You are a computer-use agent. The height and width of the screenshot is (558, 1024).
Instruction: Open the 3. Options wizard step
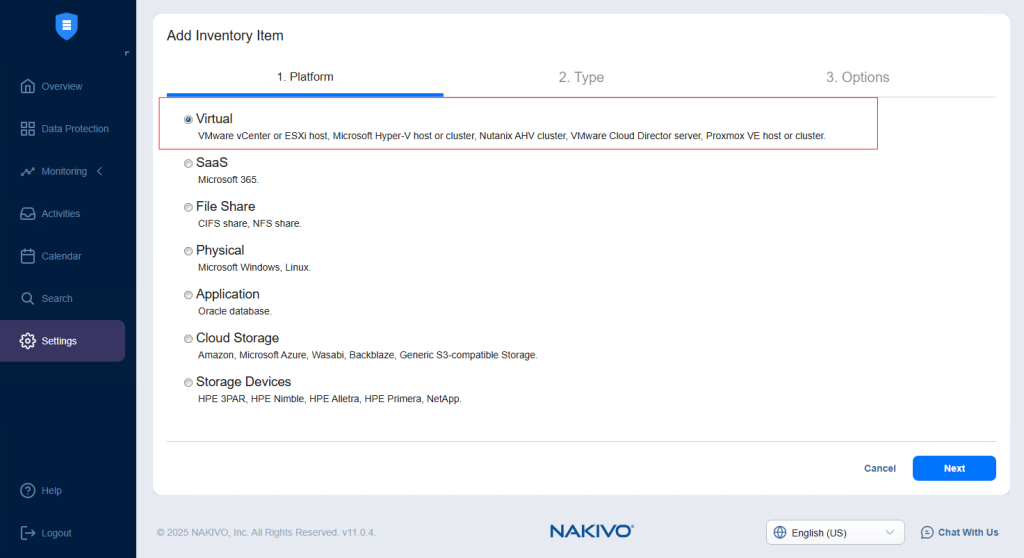coord(857,77)
